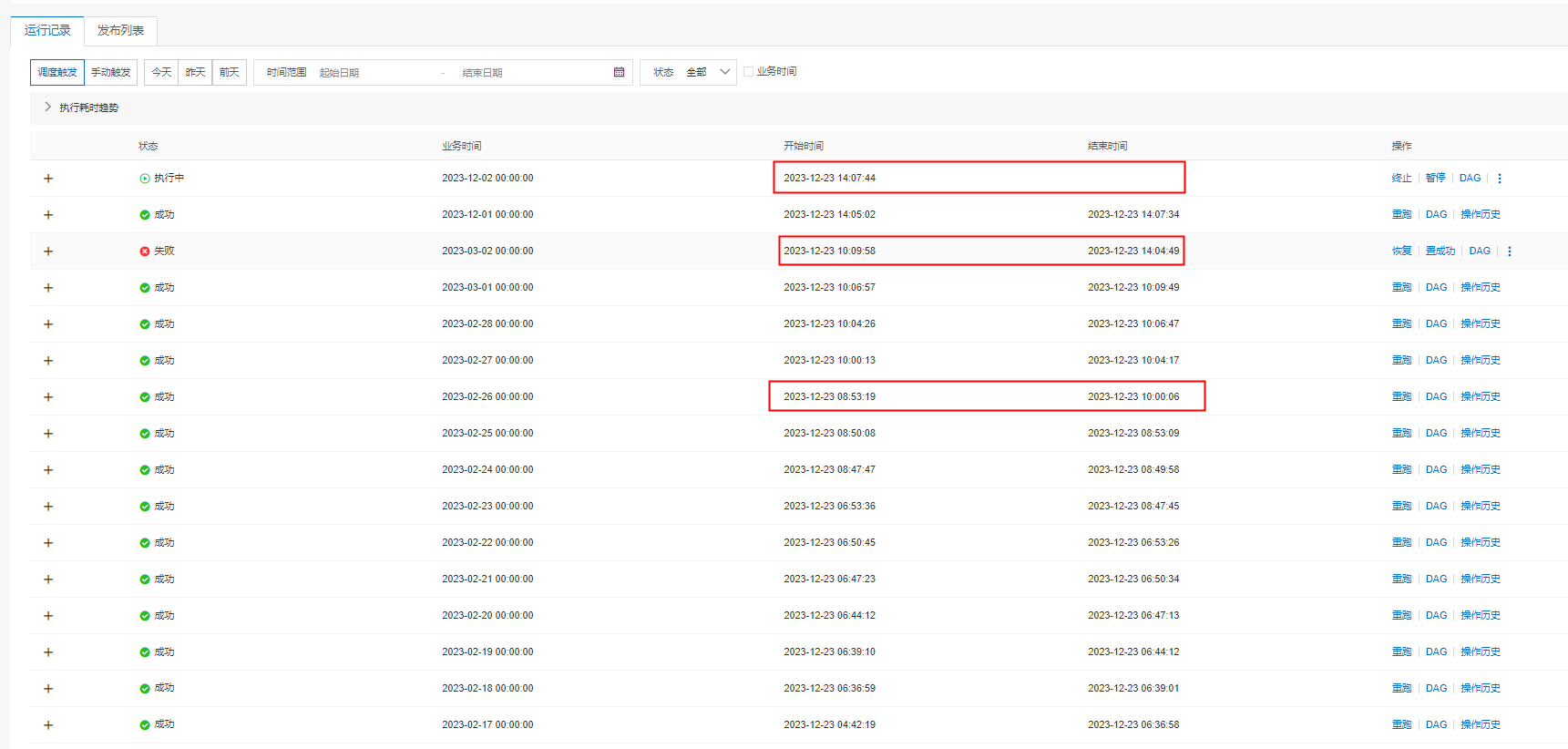The image size is (1568, 749).
Task: Open DAG for the failed 2023-03-02 row
Action: point(1480,251)
